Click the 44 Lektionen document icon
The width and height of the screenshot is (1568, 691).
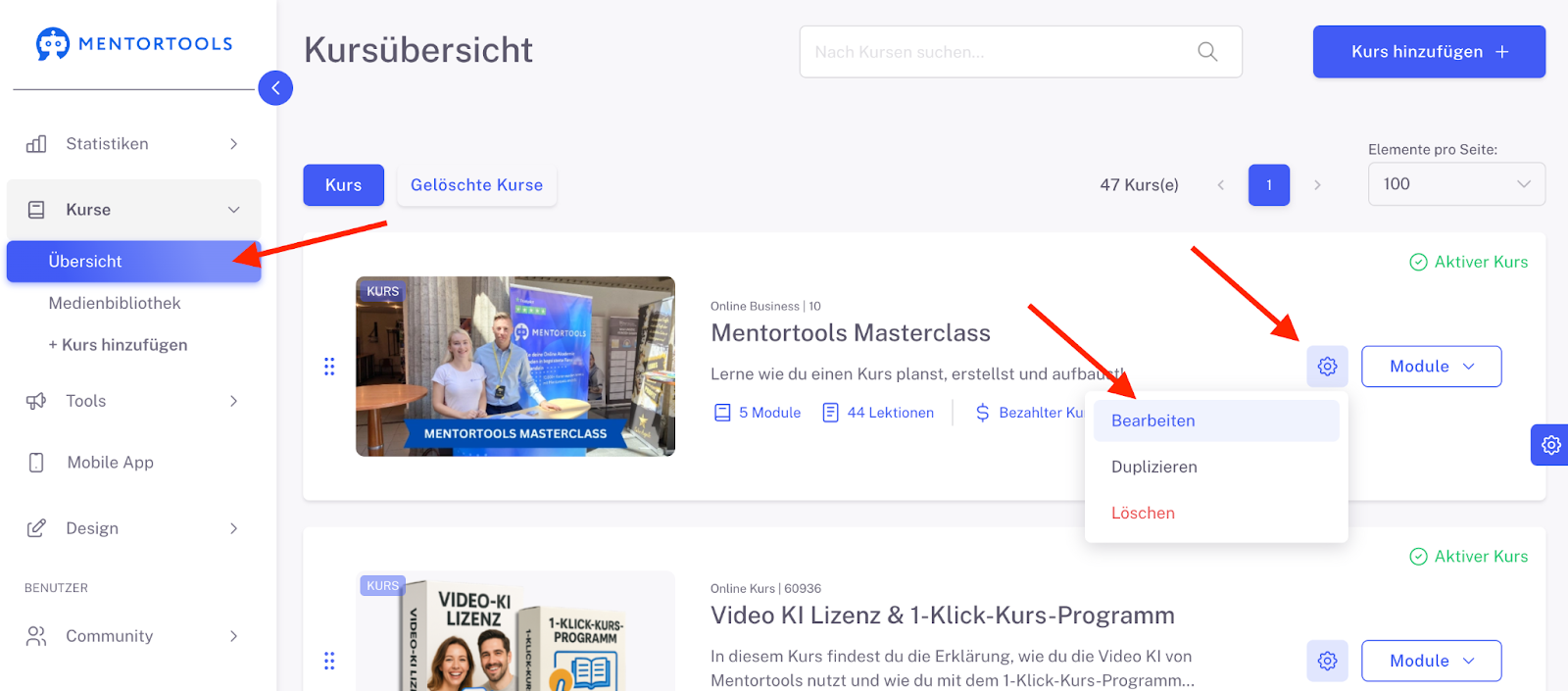[x=830, y=413]
